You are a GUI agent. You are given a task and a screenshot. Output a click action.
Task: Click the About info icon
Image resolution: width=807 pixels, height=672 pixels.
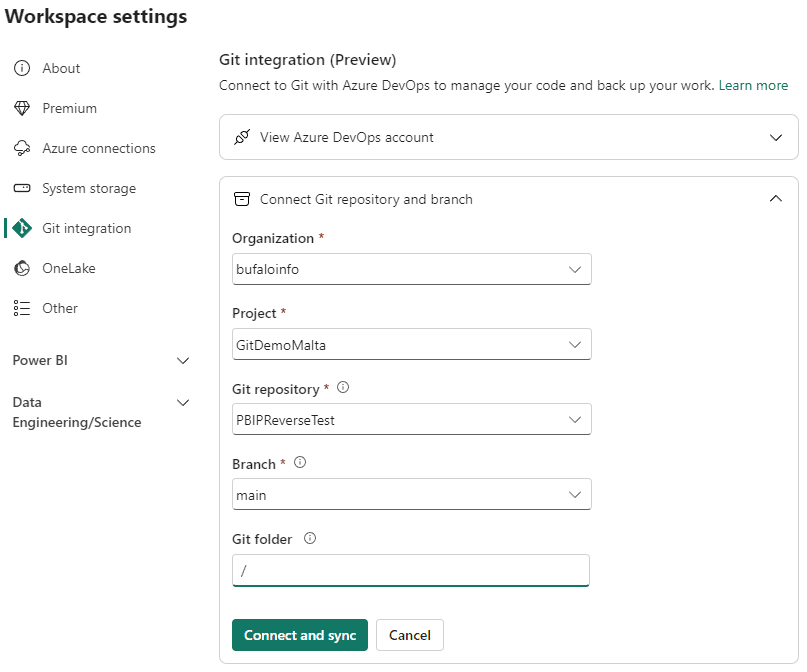point(22,68)
